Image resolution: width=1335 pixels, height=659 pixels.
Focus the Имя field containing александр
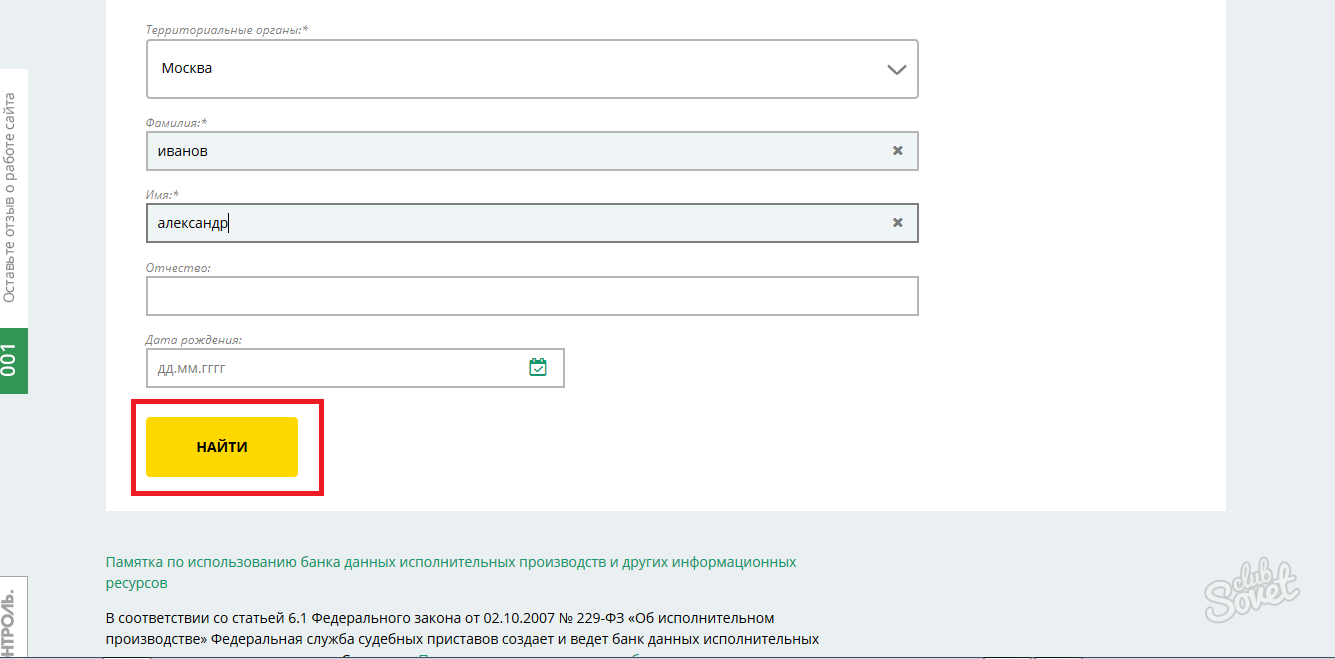point(510,223)
